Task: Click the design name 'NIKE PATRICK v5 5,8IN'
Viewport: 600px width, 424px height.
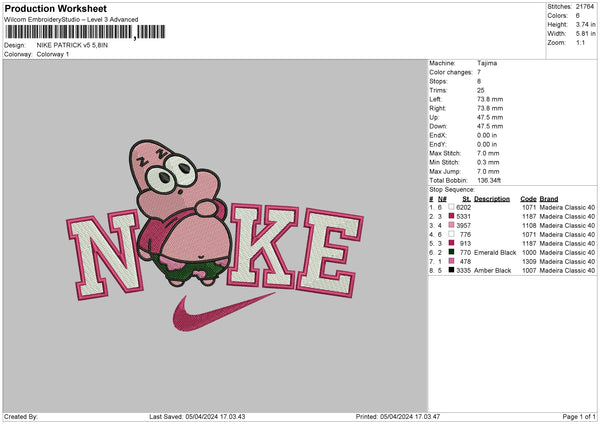Action: [x=72, y=45]
